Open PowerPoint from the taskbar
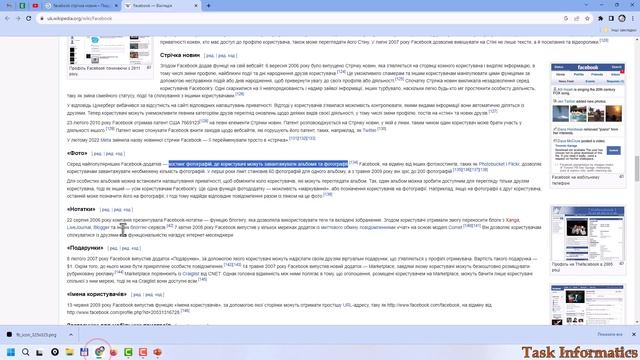This screenshot has height=360, width=640. point(158,352)
